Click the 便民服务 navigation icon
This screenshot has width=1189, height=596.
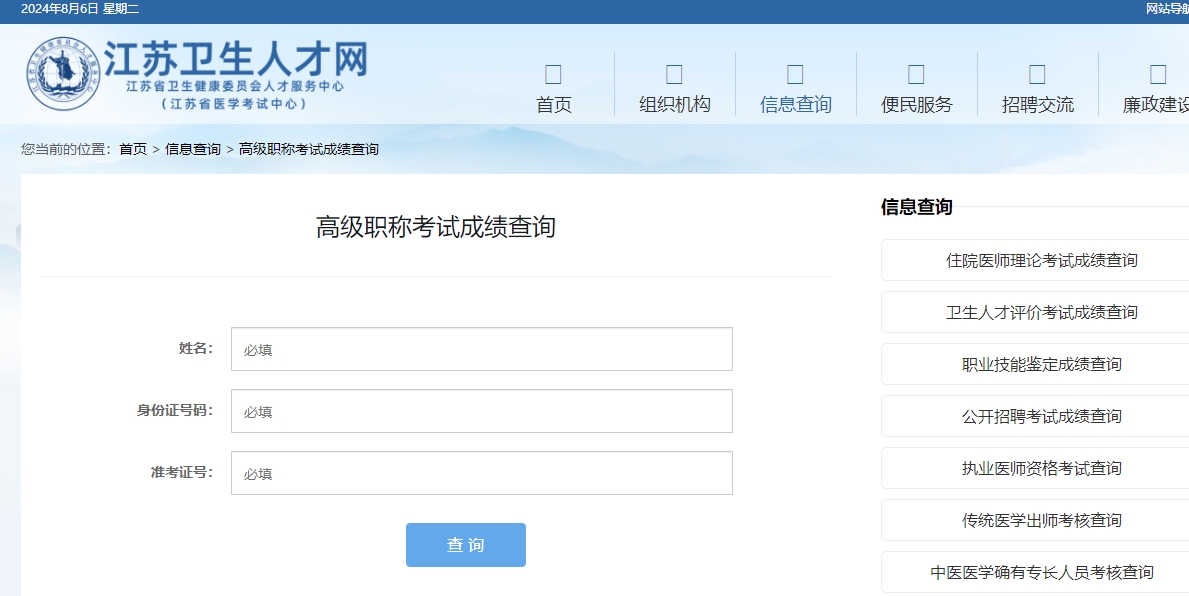tap(915, 72)
